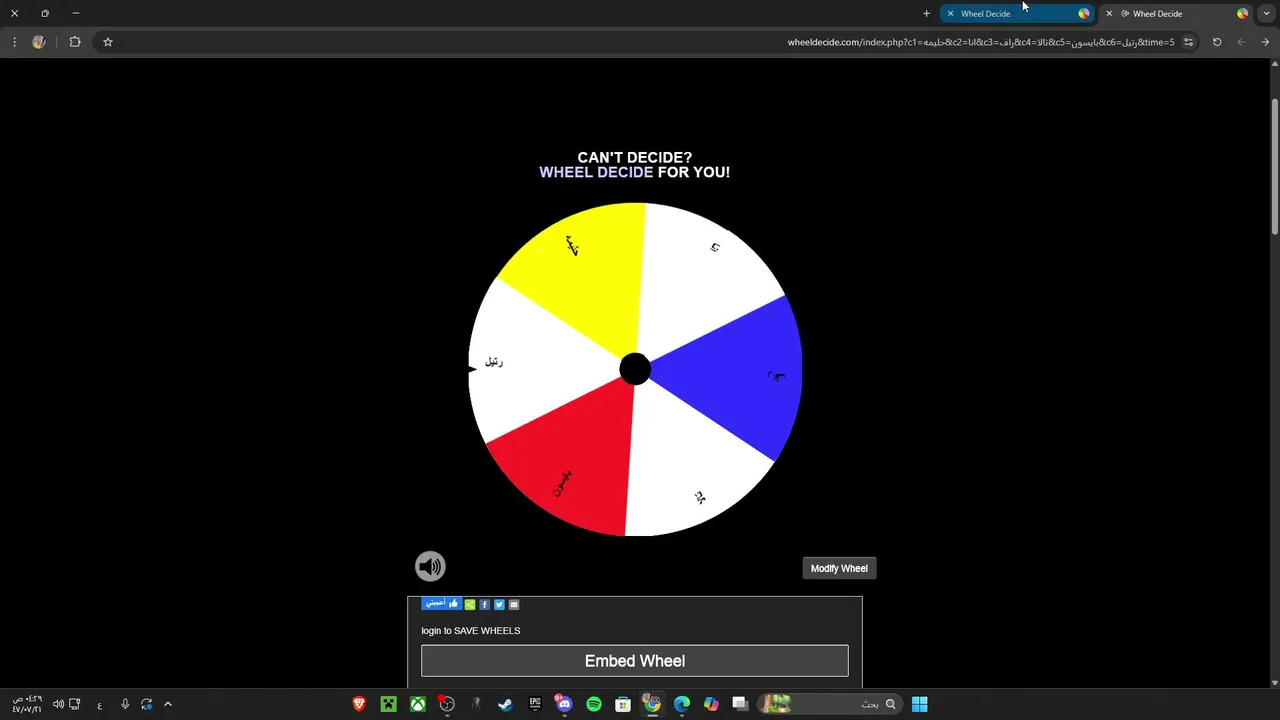The image size is (1280, 720).
Task: Switch to the non-highlighted Wheel Decide tab
Action: (1175, 13)
